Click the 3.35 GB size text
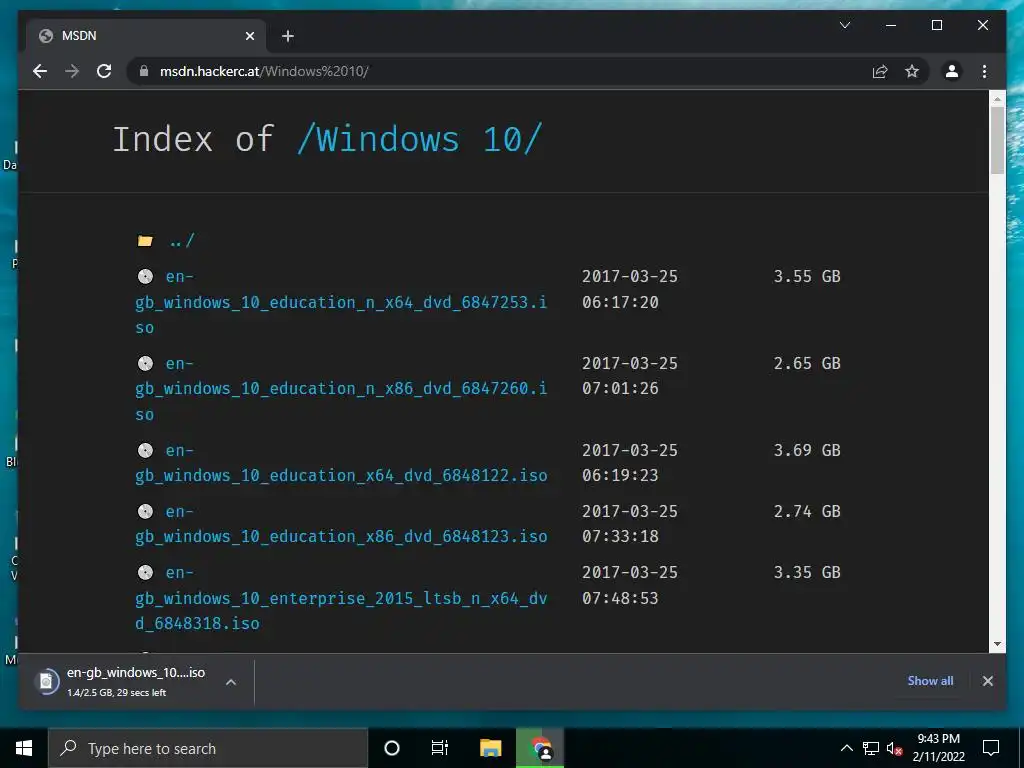This screenshot has width=1024, height=768. (x=807, y=572)
